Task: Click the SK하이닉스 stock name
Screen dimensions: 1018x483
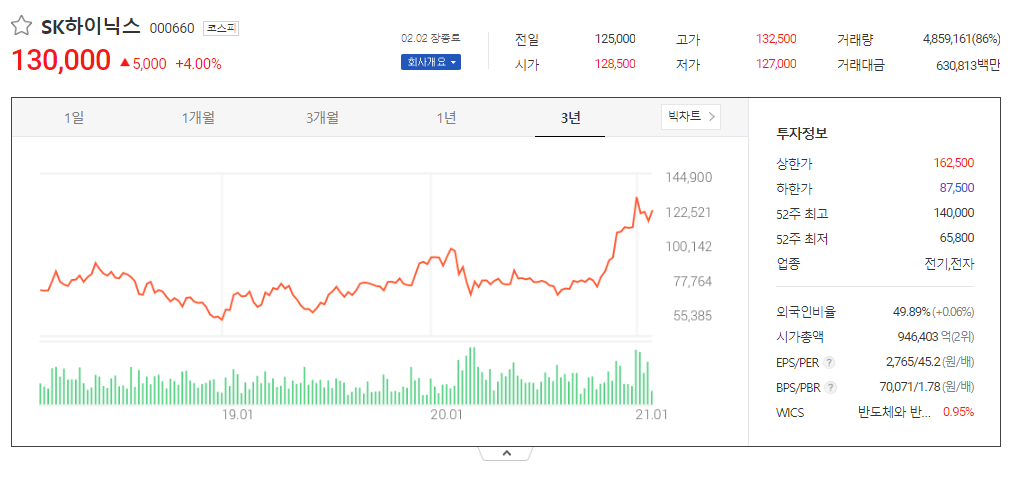Action: [x=90, y=26]
